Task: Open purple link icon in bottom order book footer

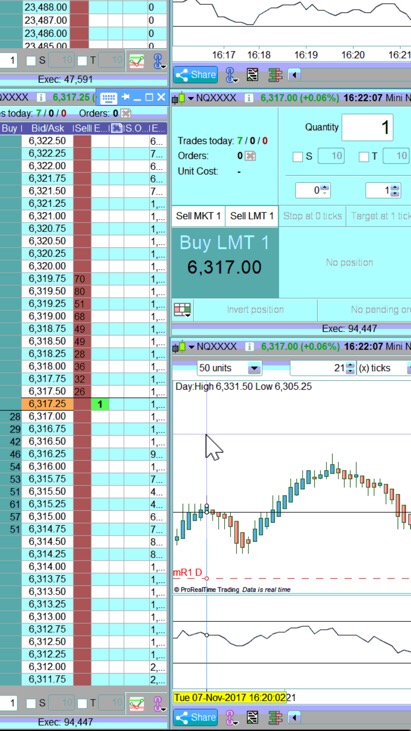Action: pos(159,703)
